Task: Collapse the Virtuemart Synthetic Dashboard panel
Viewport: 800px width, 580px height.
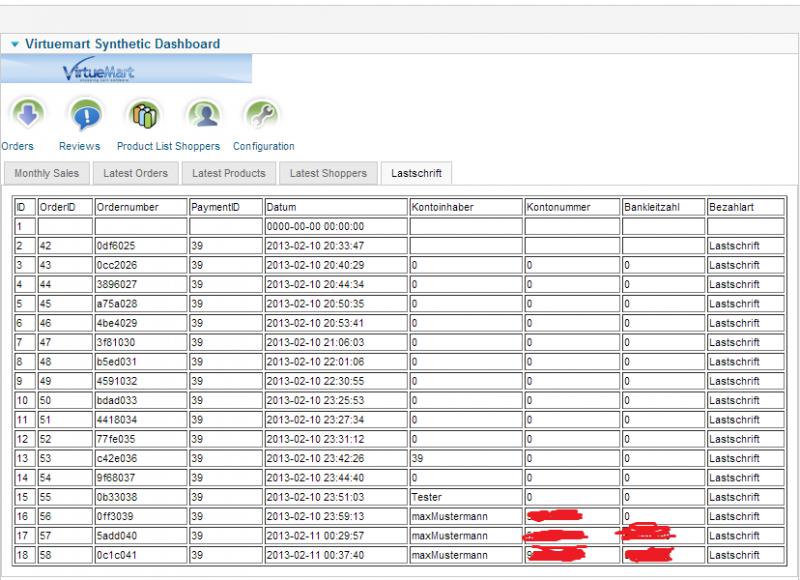Action: pyautogui.click(x=14, y=44)
